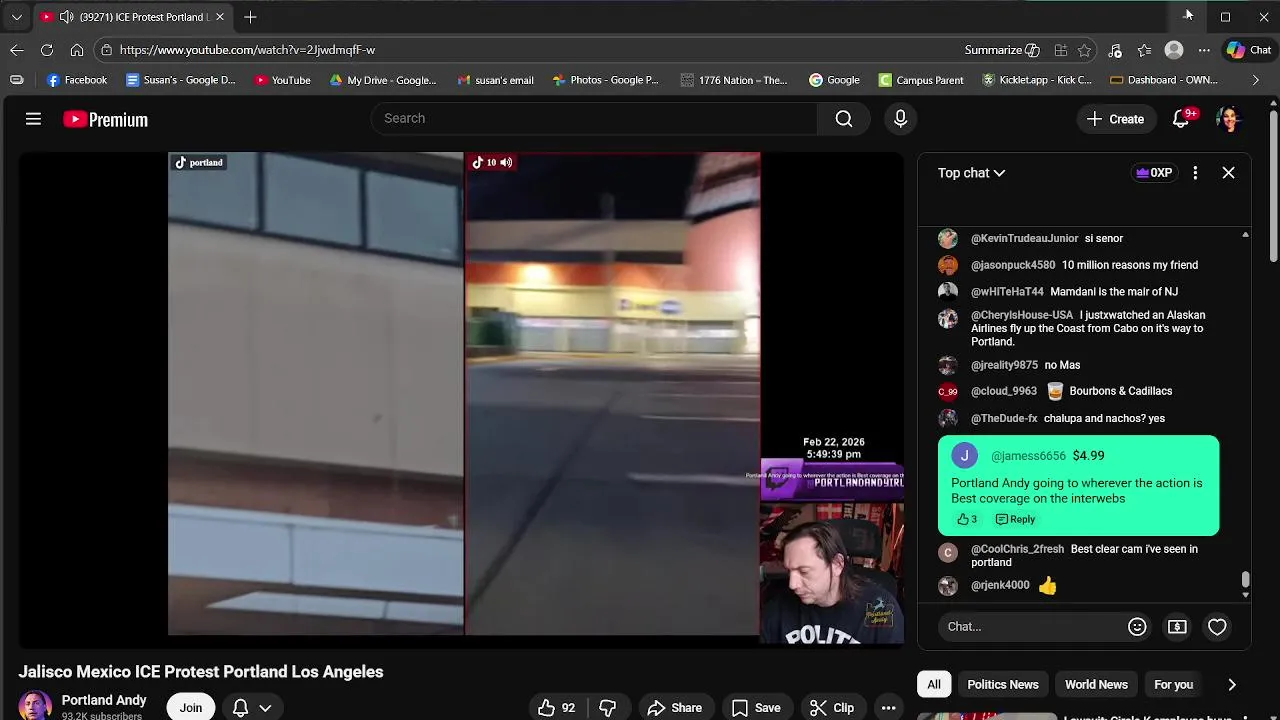The image size is (1280, 720).
Task: Expand the Top chat dropdown
Action: point(971,173)
